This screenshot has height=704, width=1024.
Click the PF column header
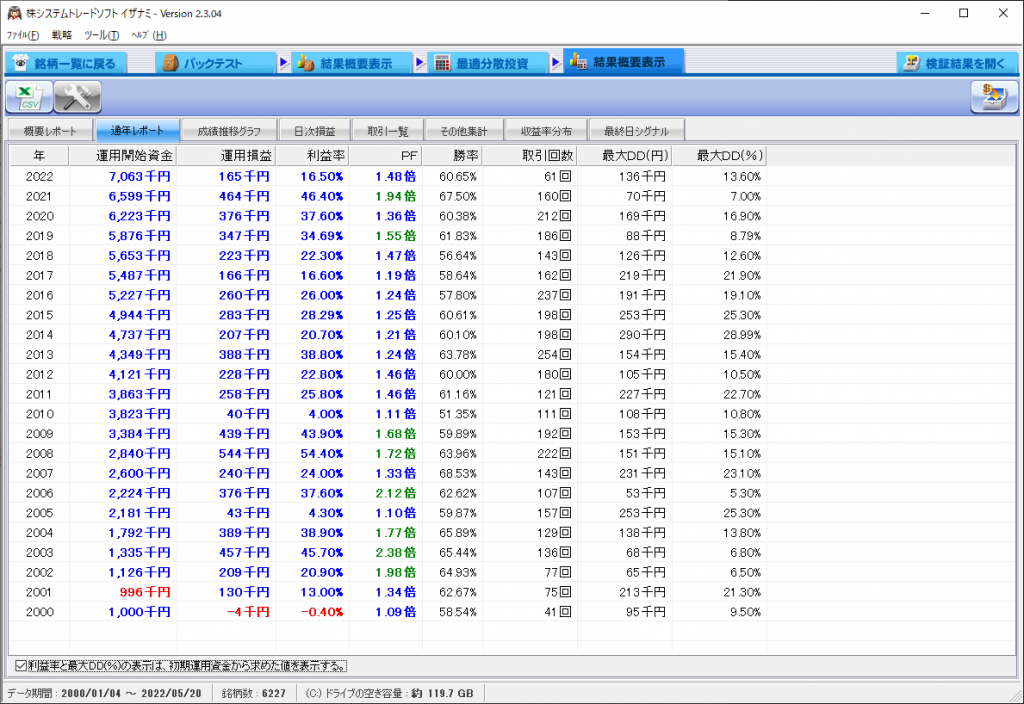pos(385,155)
